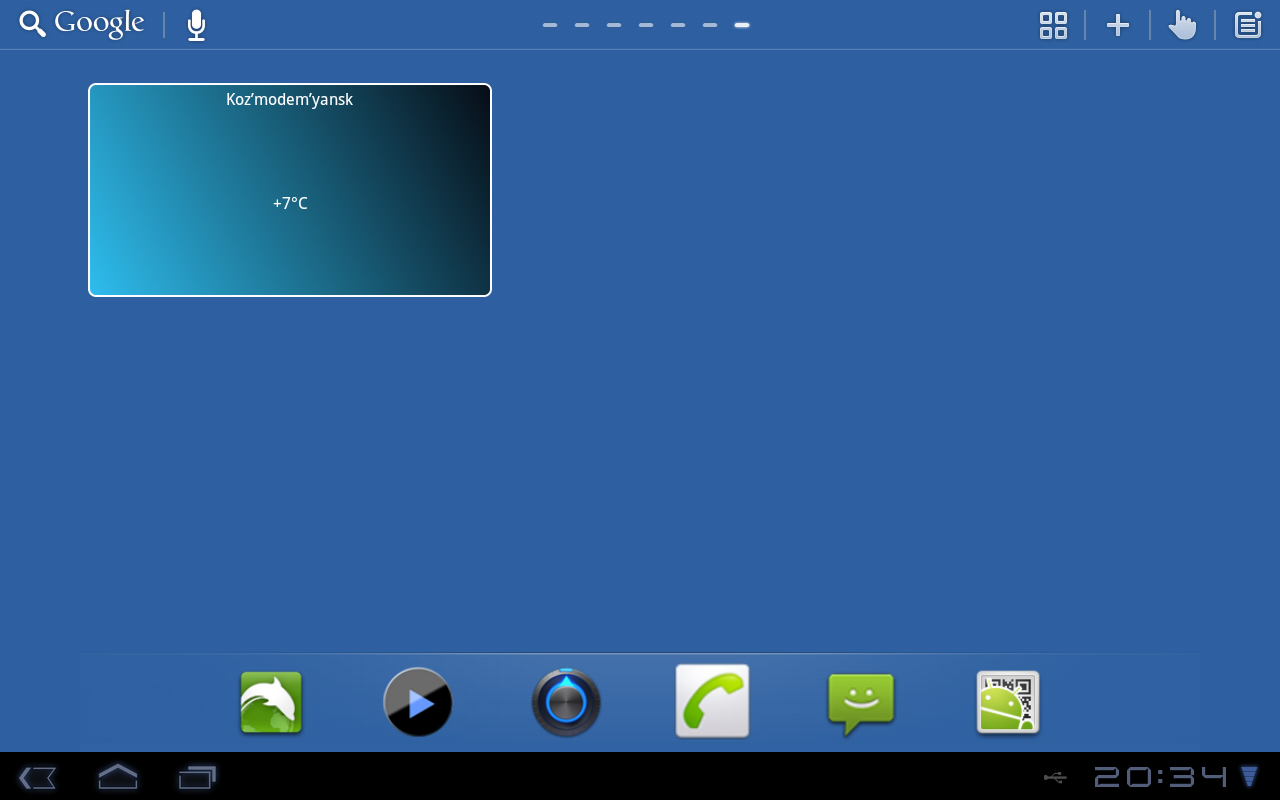Launch the green Phone dialer app
The width and height of the screenshot is (1280, 800).
(x=712, y=701)
